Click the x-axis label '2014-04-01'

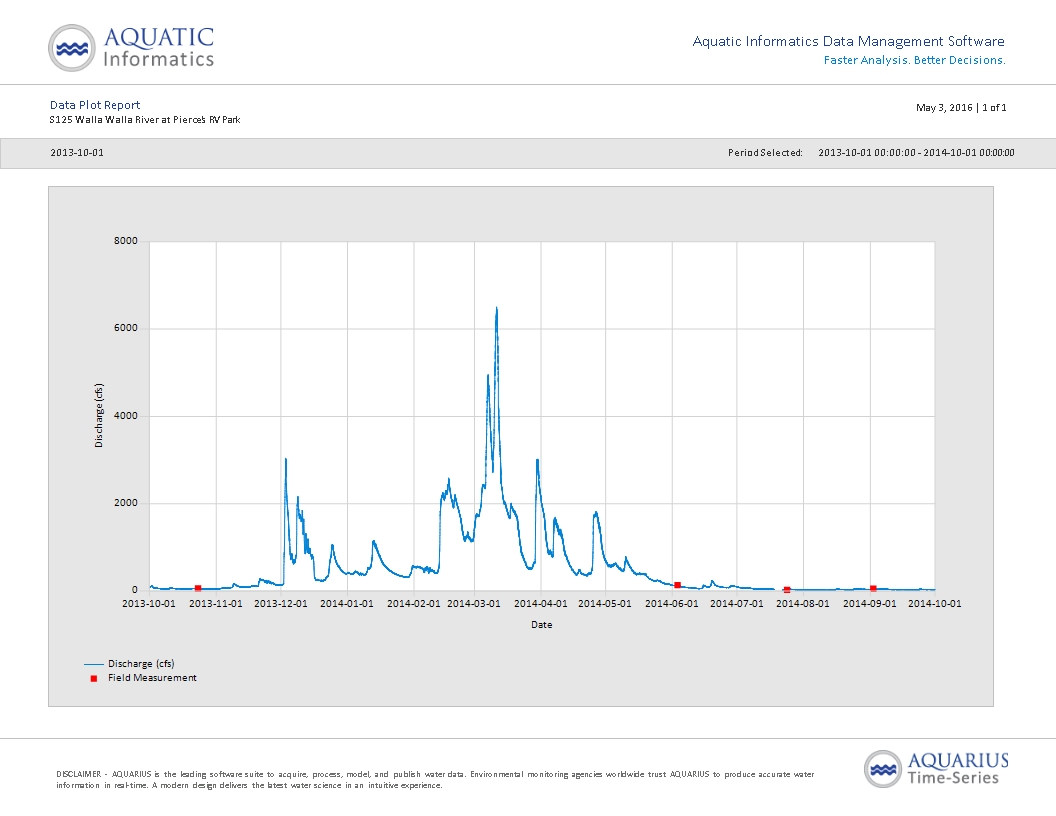(541, 604)
